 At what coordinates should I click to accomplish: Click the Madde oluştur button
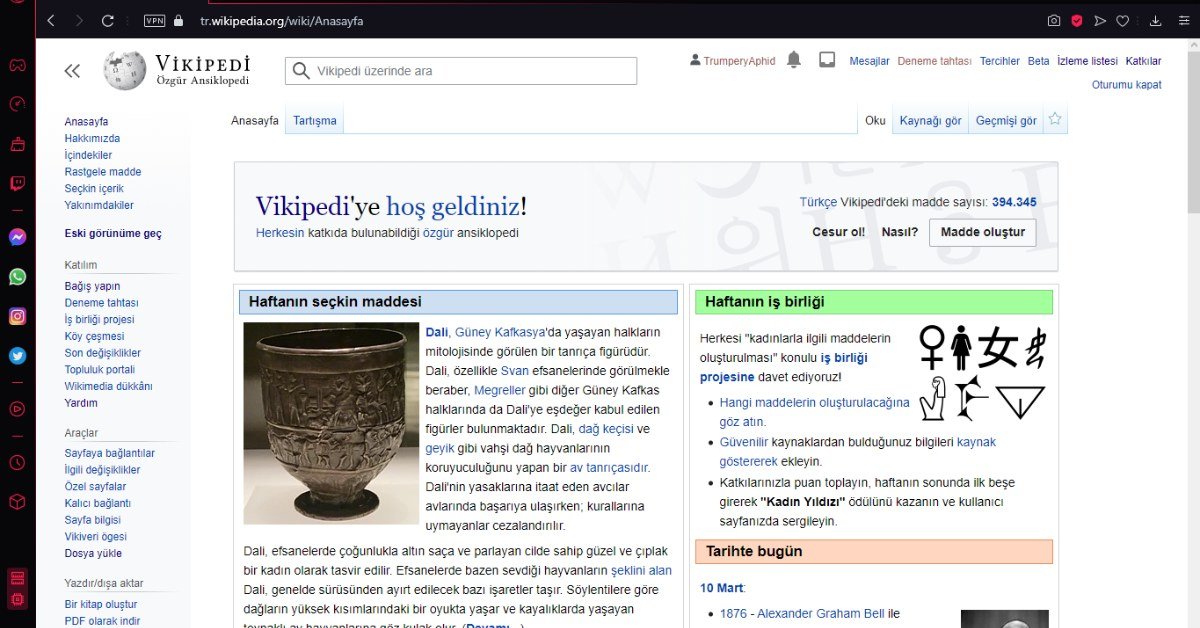click(x=983, y=232)
